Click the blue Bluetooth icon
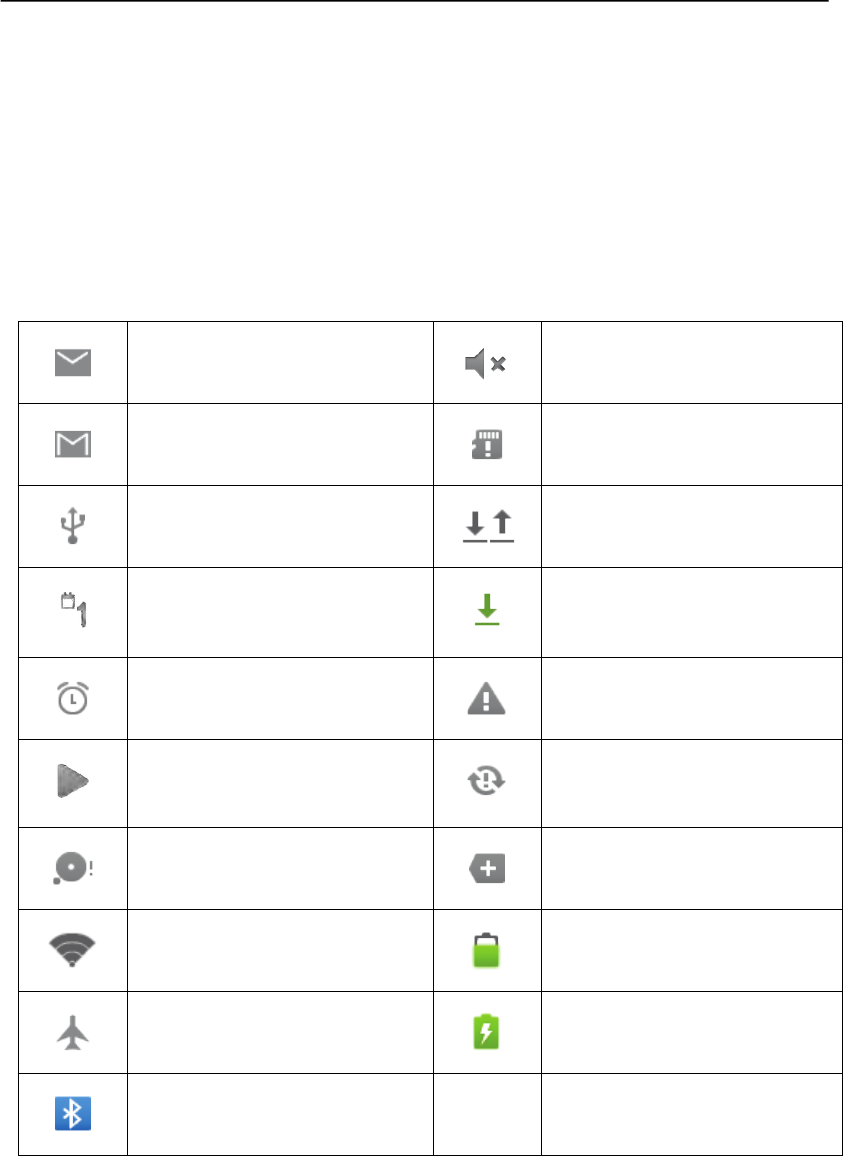 [x=72, y=1114]
